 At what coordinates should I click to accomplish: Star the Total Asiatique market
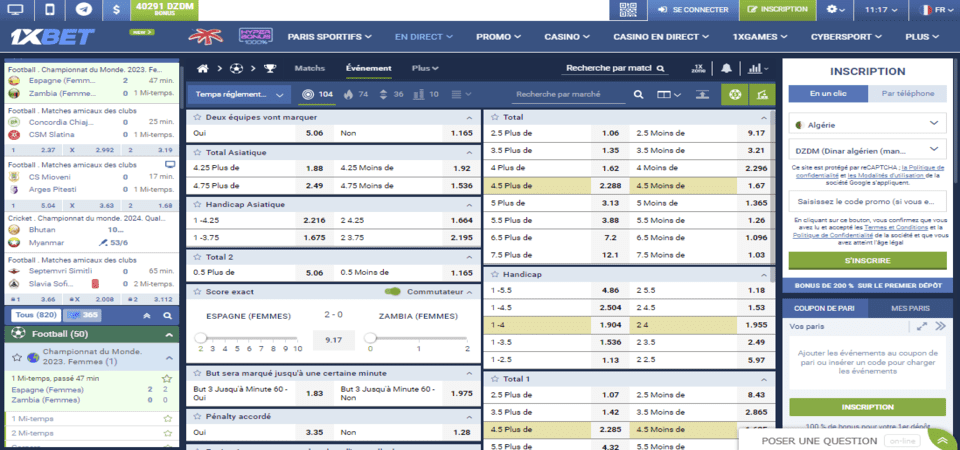tap(197, 152)
